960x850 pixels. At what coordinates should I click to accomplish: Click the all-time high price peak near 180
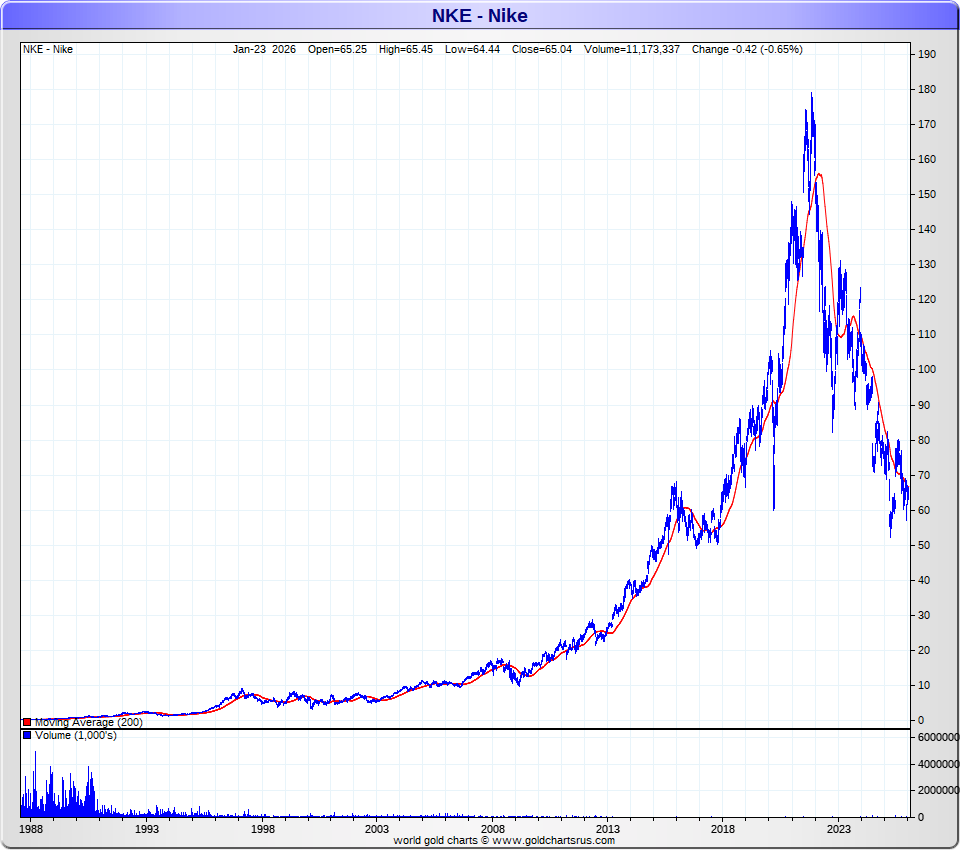812,94
